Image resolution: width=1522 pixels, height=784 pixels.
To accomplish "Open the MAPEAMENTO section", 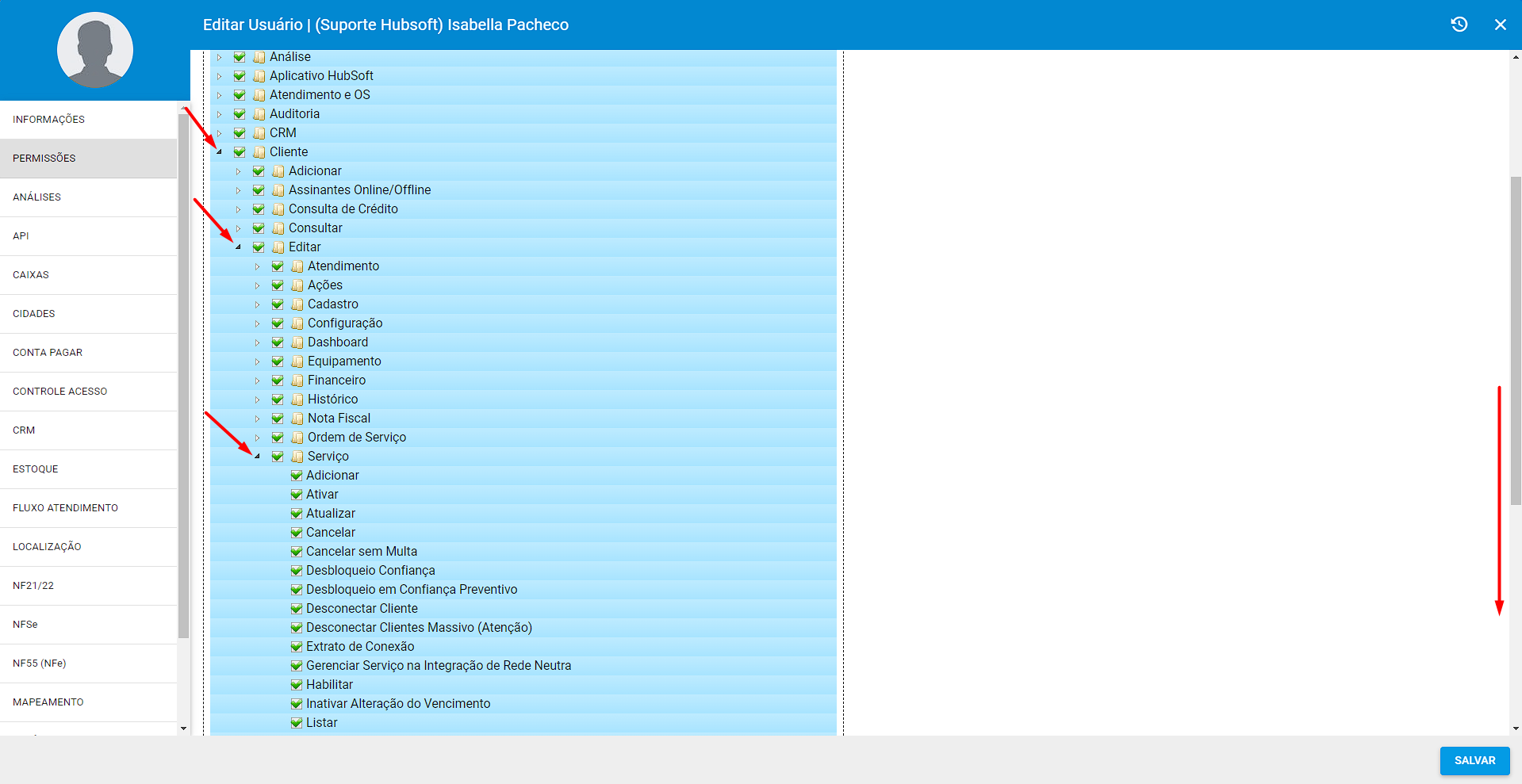I will (88, 702).
